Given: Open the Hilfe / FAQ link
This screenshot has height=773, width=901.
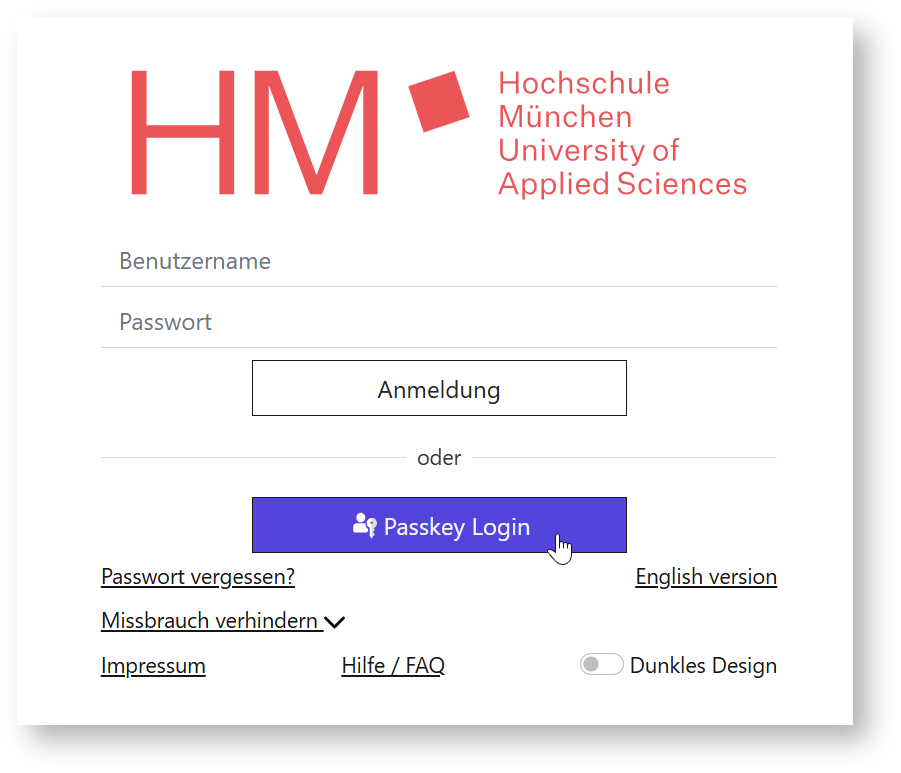Looking at the screenshot, I should [393, 666].
